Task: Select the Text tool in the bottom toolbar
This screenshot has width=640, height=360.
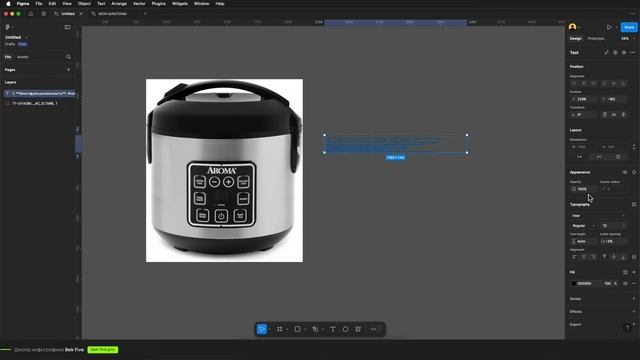Action: pos(333,329)
